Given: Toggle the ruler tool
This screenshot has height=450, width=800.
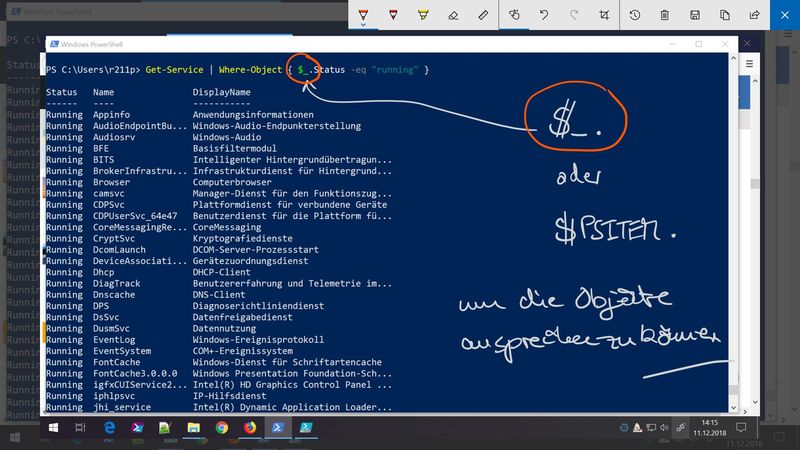Looking at the screenshot, I should [483, 15].
